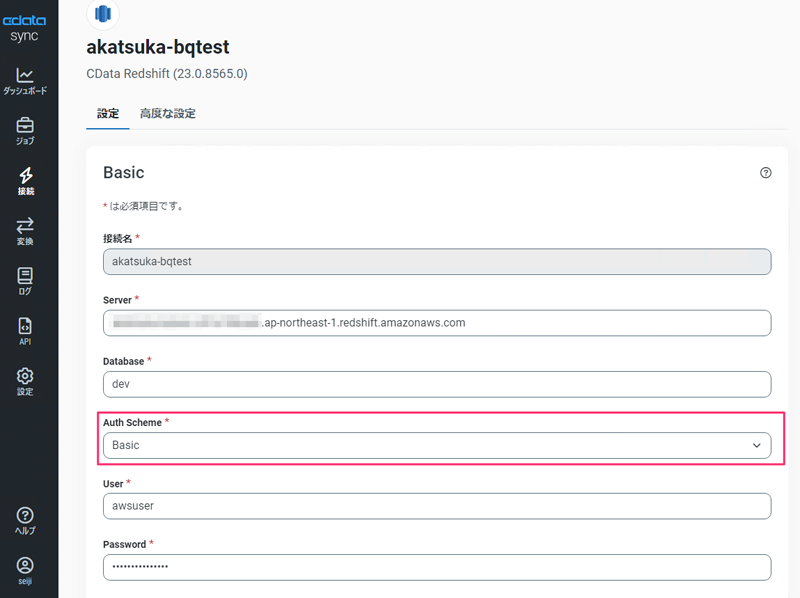
Task: Click the User field containing awsuser
Action: click(437, 506)
